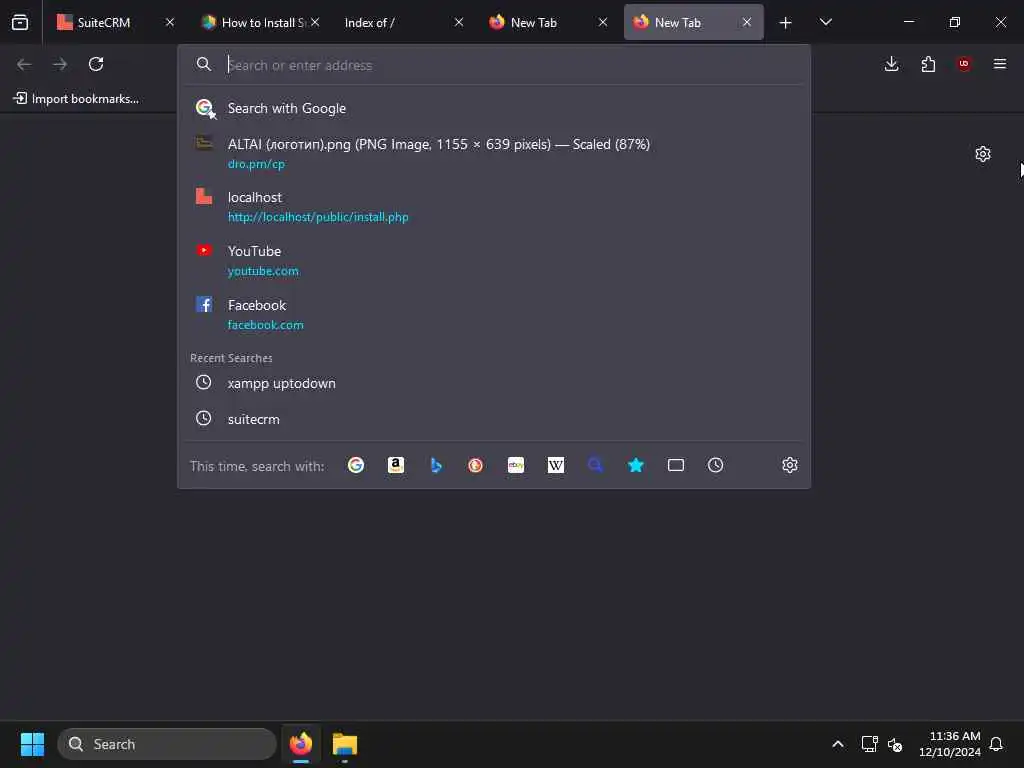
Task: Open the Facebook suggestion
Action: tap(494, 314)
